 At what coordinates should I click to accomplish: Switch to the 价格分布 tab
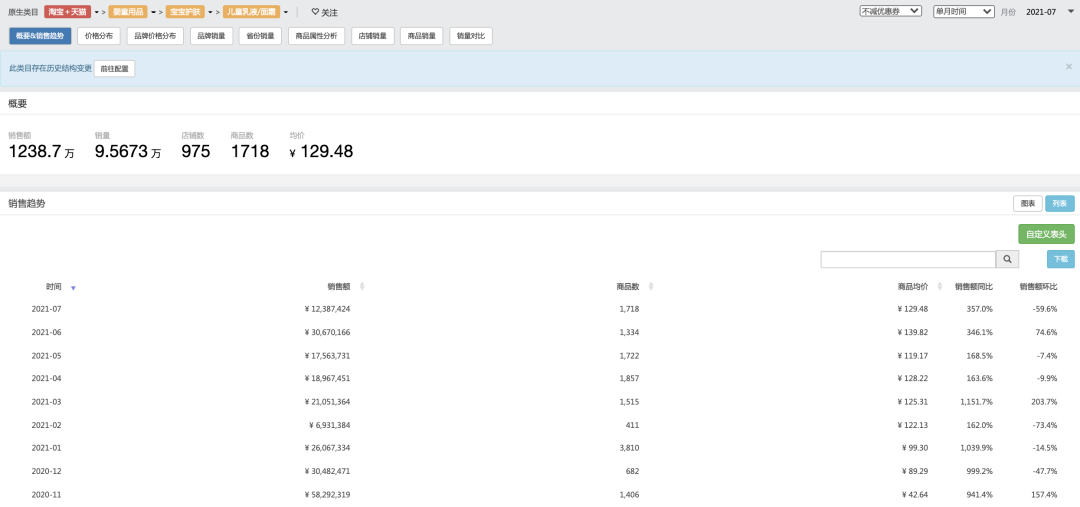[x=99, y=37]
